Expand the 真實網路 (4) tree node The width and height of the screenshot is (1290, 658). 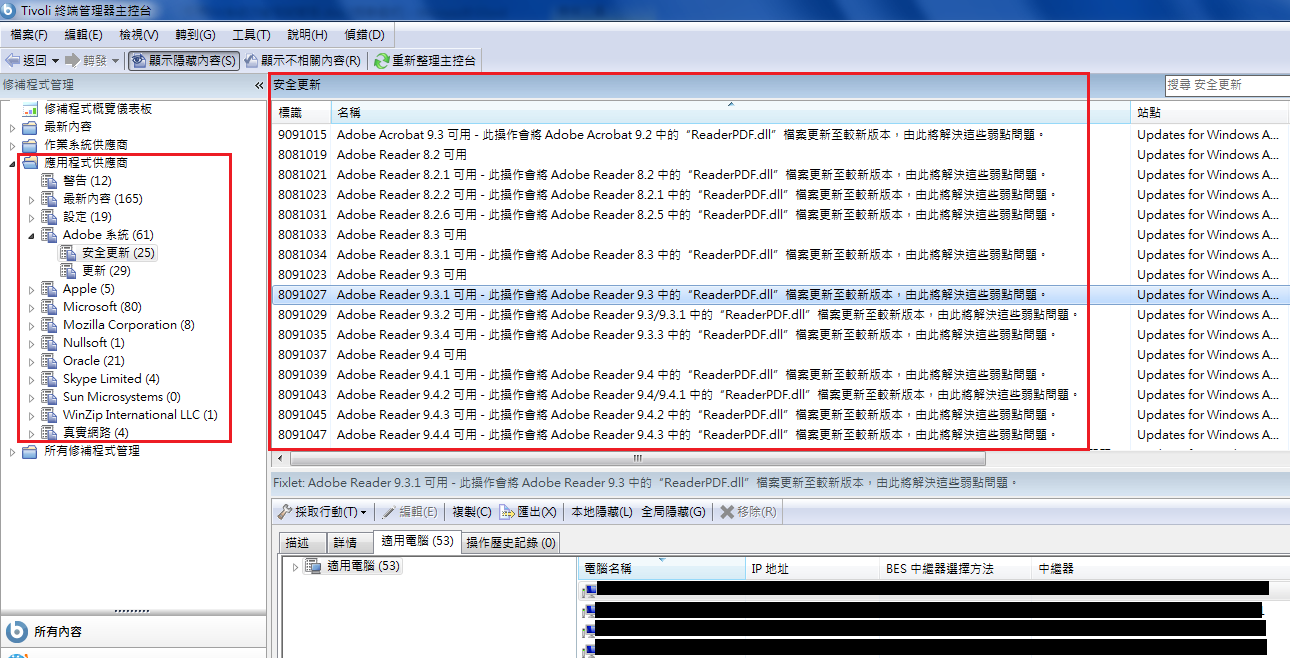pos(32,433)
